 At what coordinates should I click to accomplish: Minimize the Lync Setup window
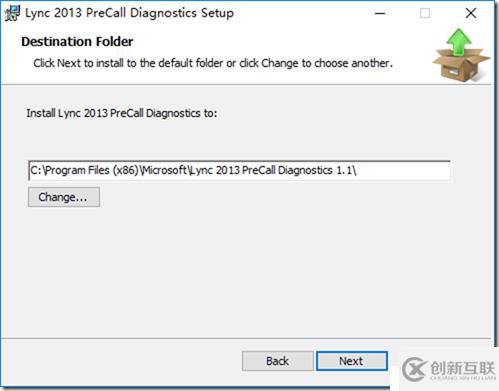tap(380, 13)
